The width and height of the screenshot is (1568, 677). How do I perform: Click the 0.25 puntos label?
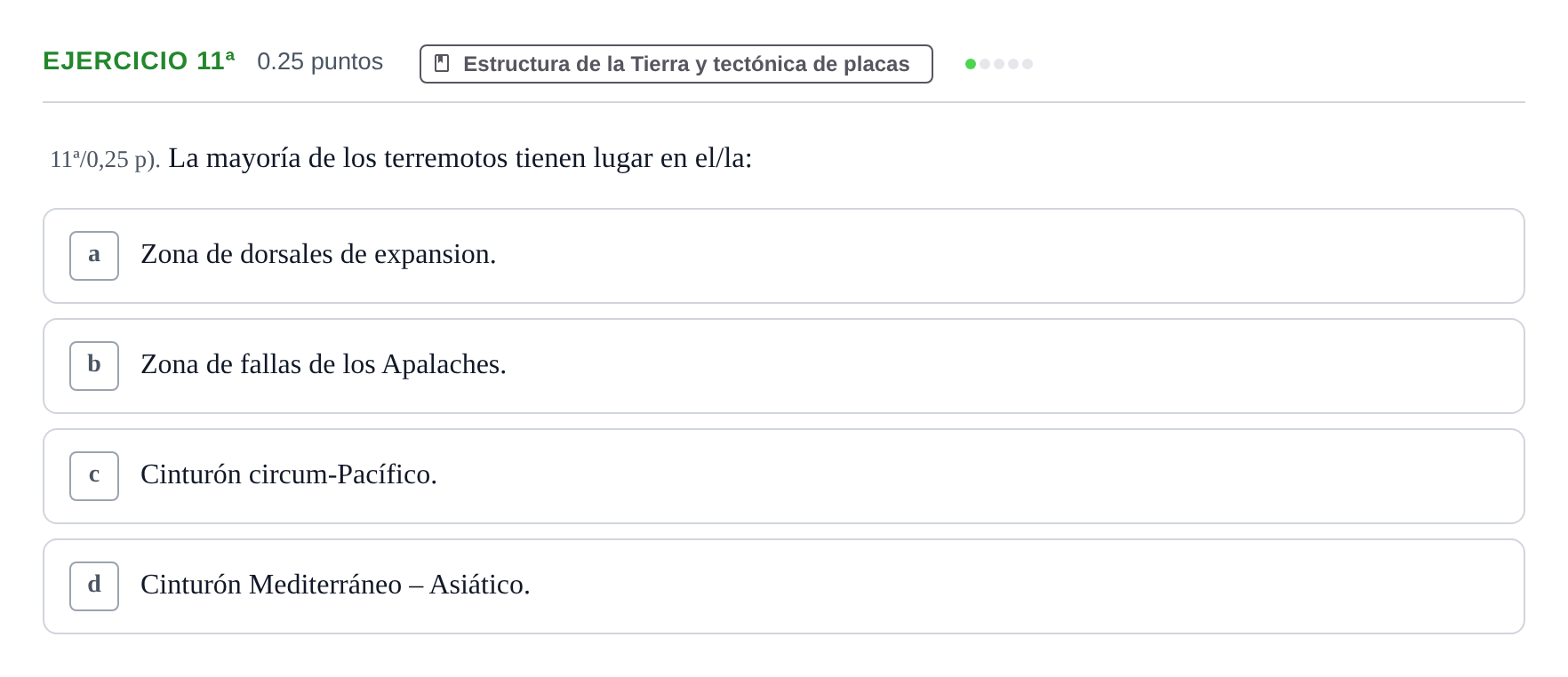point(320,61)
